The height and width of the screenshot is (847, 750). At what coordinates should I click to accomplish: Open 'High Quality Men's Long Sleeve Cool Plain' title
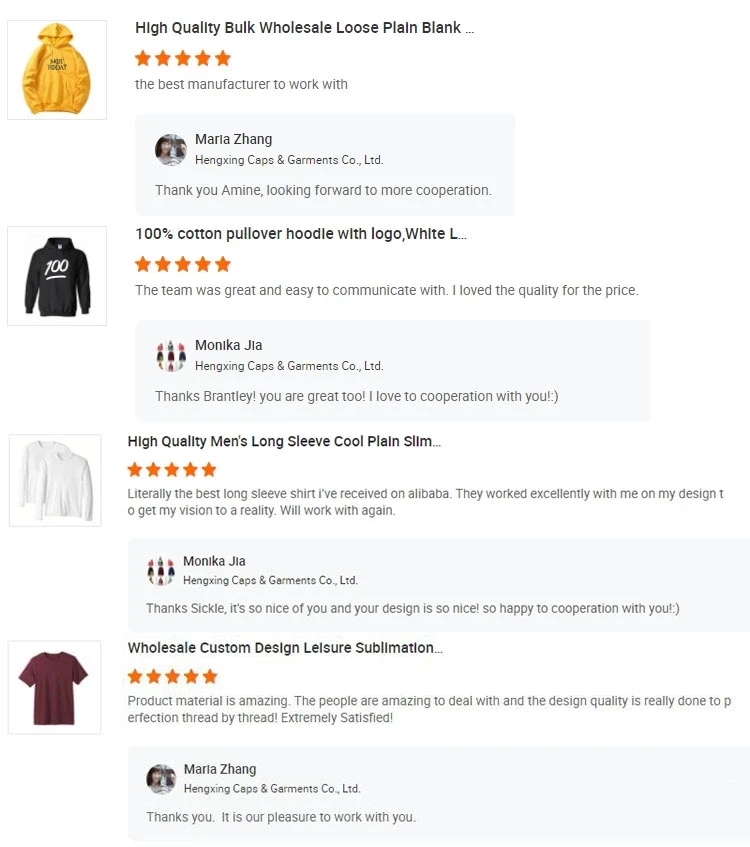click(x=284, y=441)
